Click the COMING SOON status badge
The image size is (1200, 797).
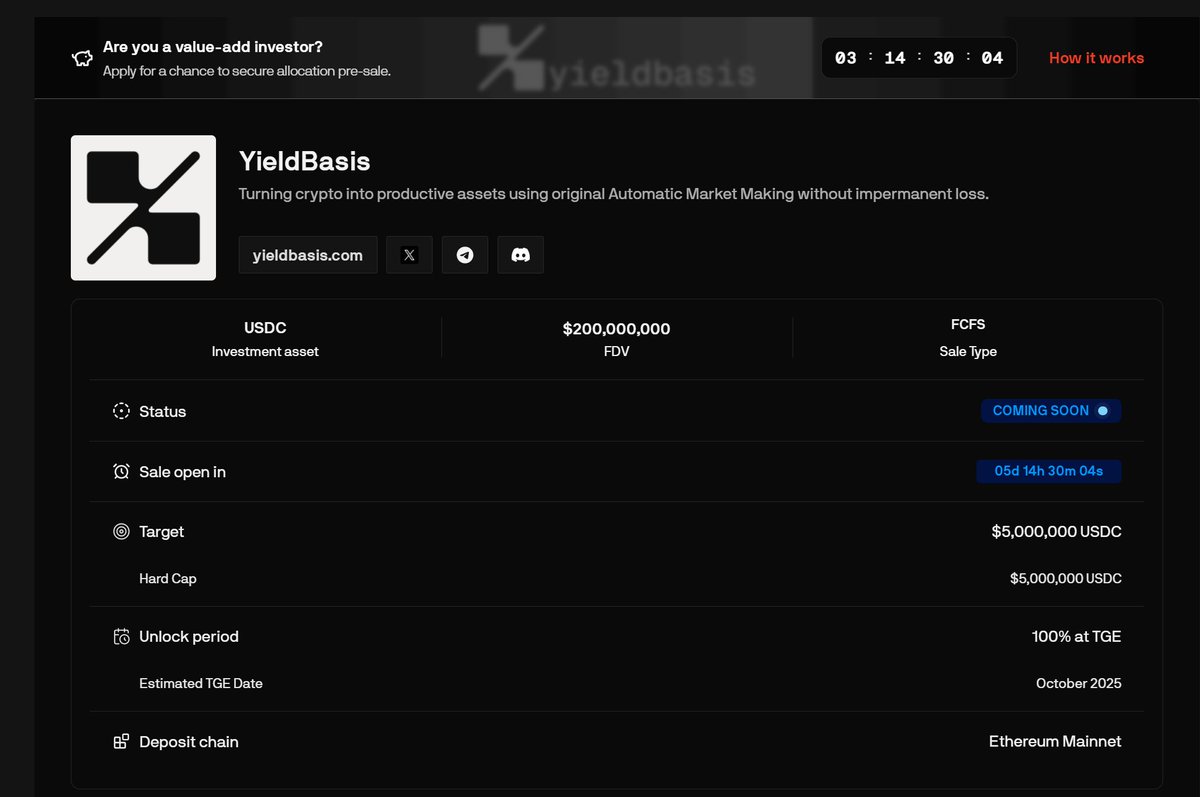click(1050, 411)
